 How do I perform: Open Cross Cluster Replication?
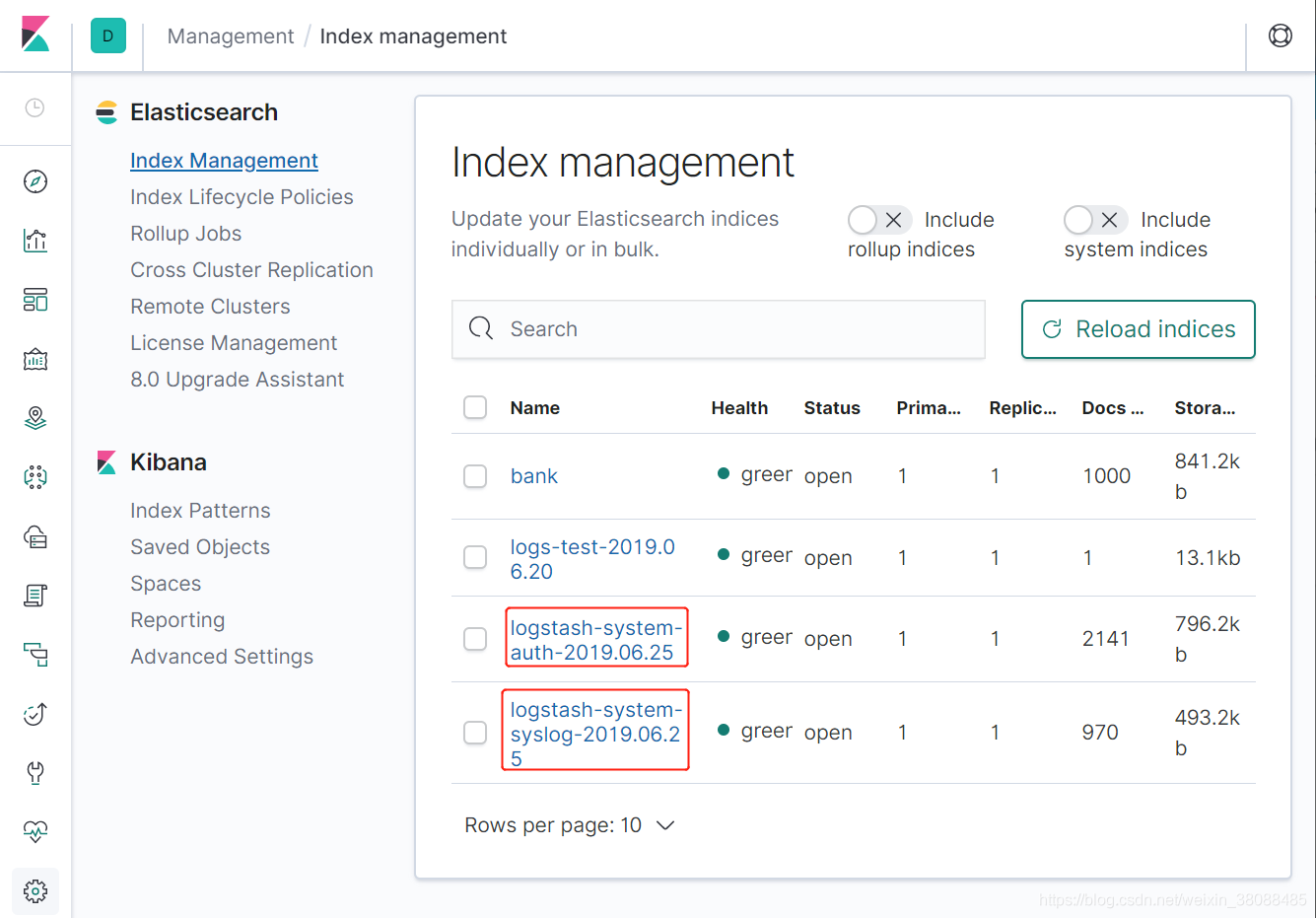click(x=251, y=270)
